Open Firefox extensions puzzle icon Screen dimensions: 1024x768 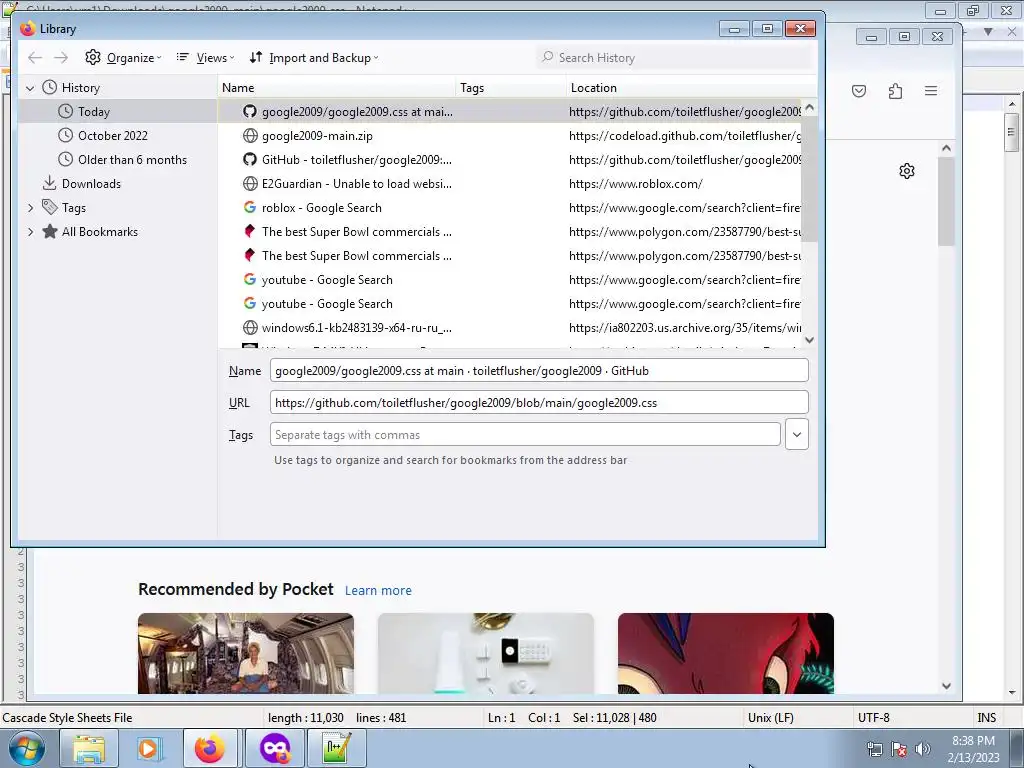[x=895, y=91]
